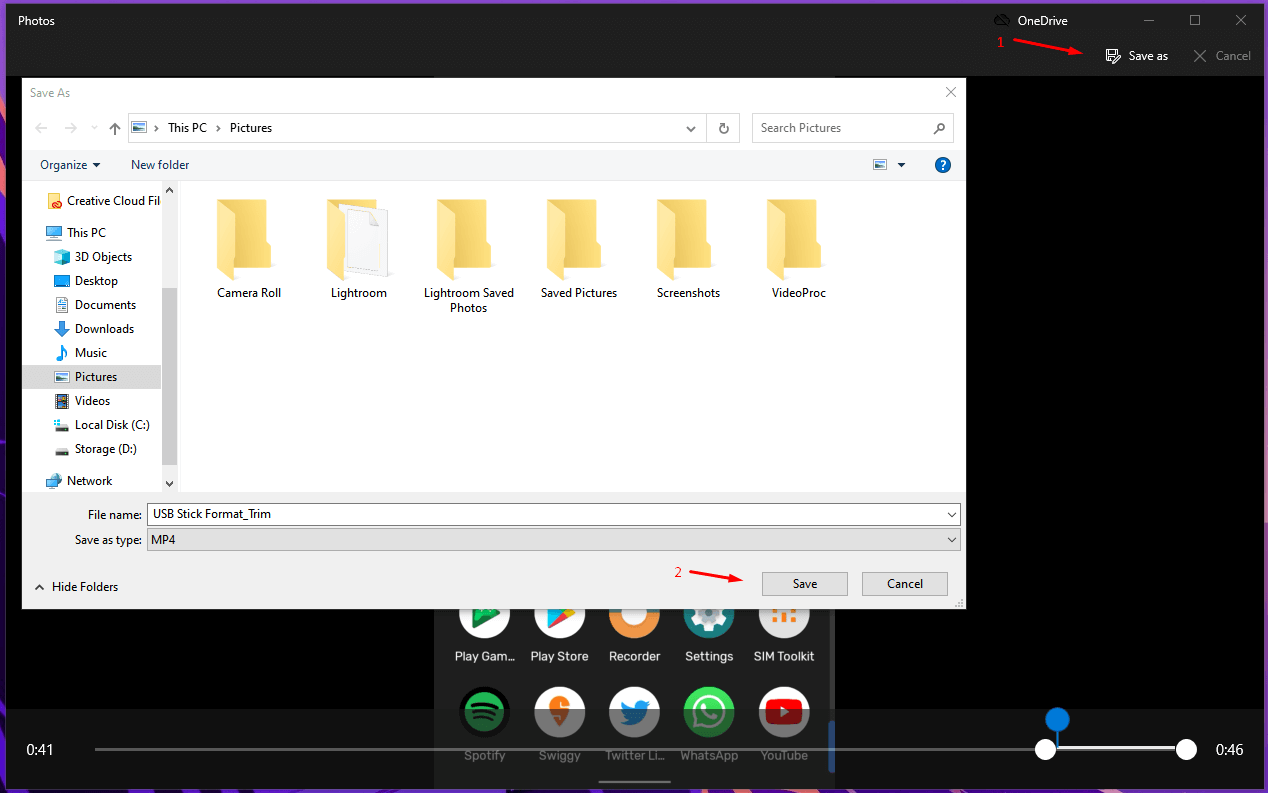
Task: Select Downloads in the navigation pane
Action: coord(104,329)
